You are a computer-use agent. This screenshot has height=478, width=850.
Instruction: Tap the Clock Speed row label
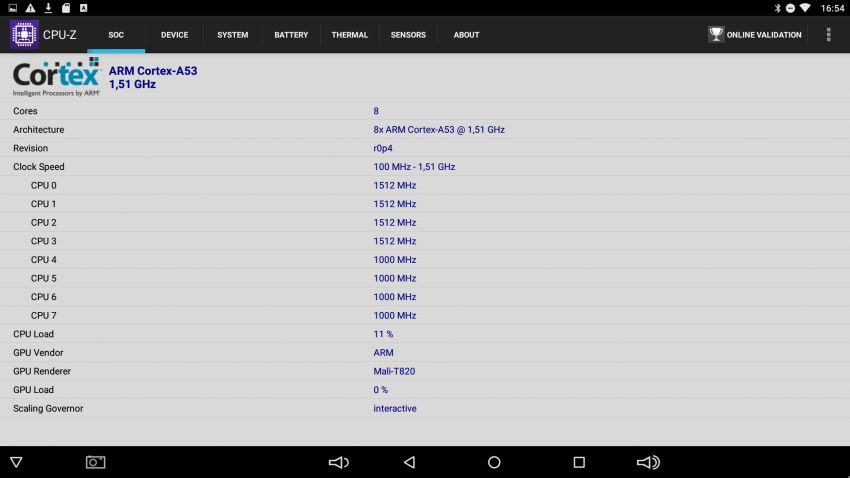pos(38,166)
